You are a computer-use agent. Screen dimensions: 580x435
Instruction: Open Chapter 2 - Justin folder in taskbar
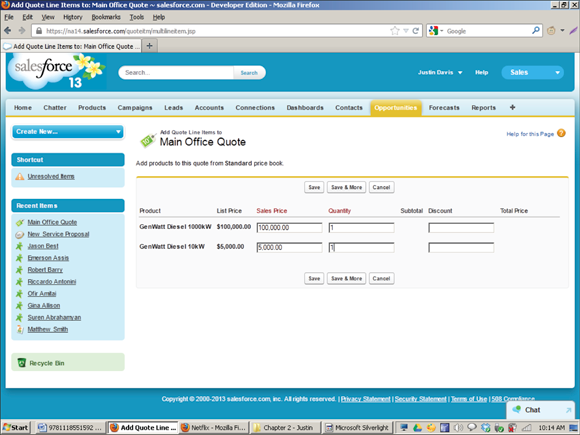point(284,427)
